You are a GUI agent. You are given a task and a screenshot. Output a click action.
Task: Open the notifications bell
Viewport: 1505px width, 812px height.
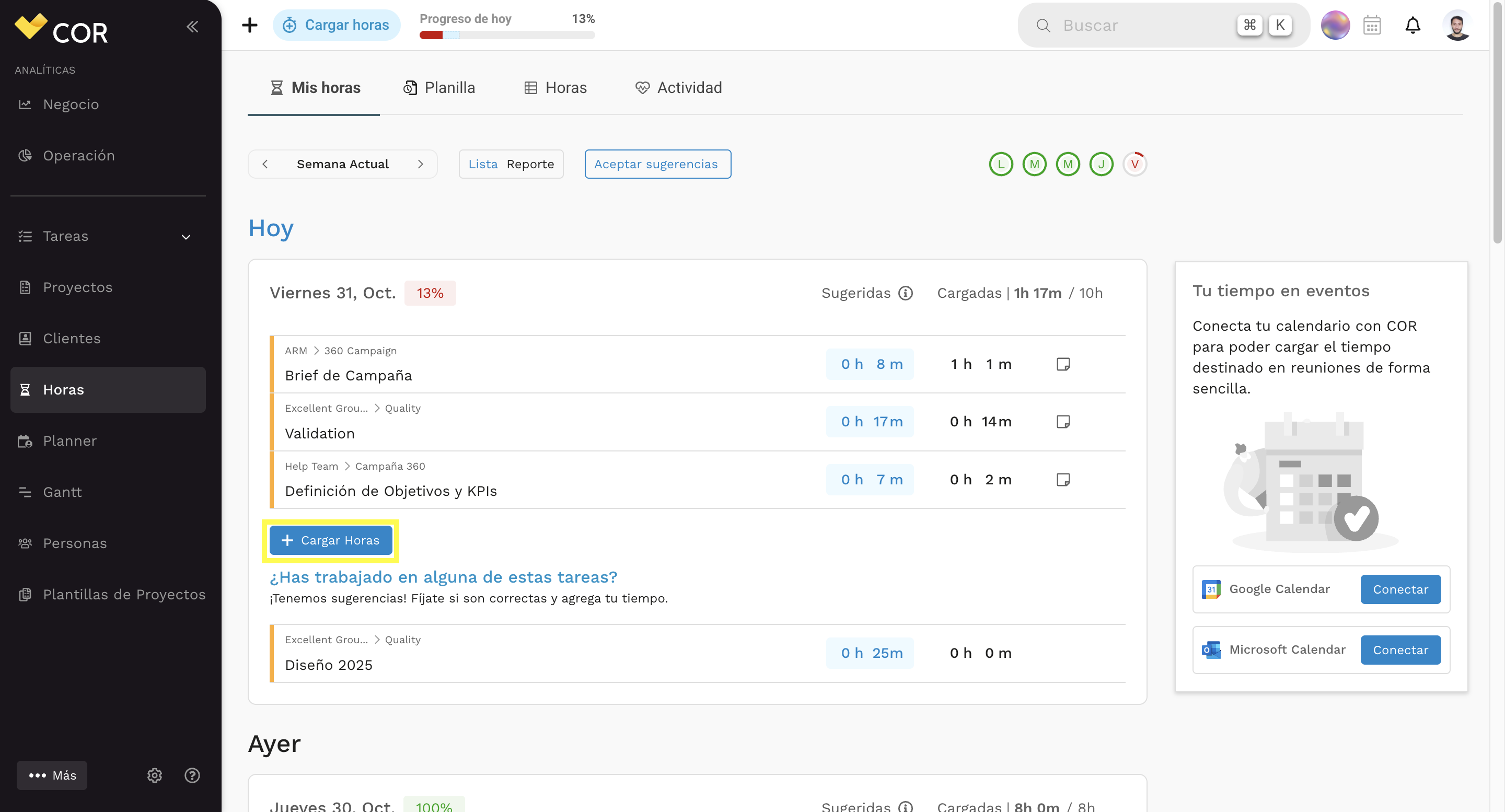pos(1413,25)
